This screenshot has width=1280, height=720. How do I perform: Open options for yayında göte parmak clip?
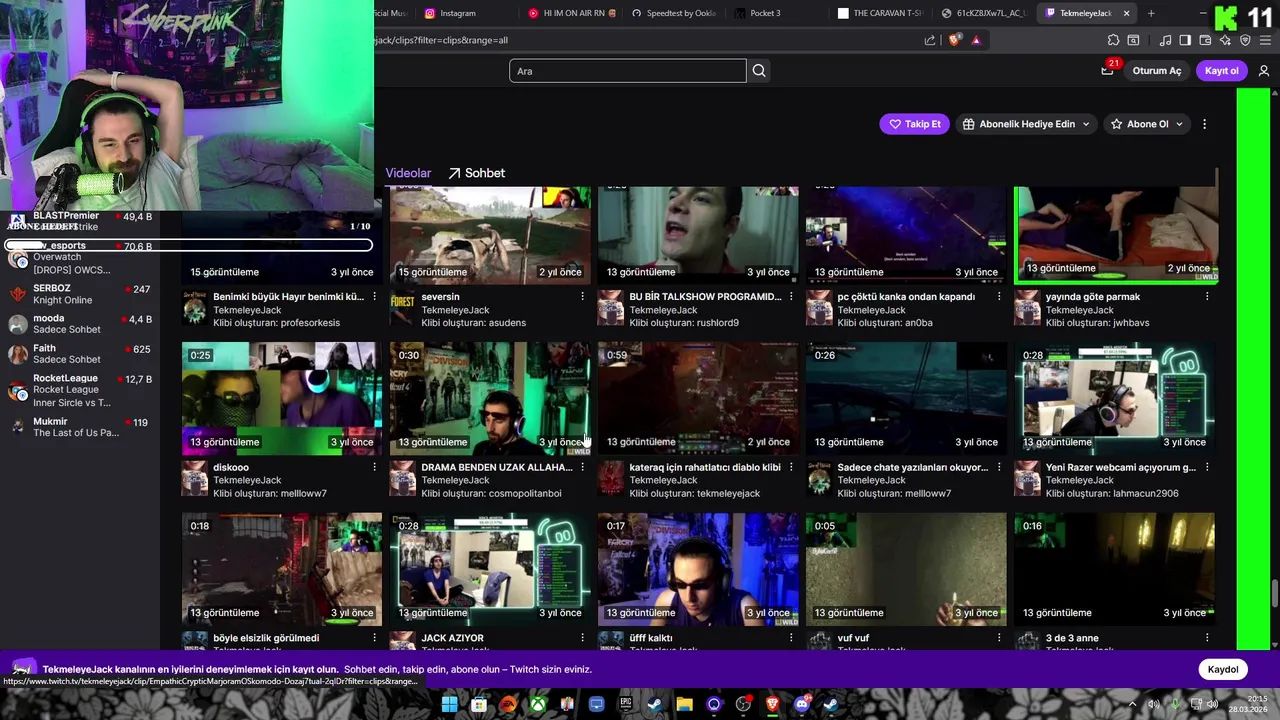(x=1207, y=297)
